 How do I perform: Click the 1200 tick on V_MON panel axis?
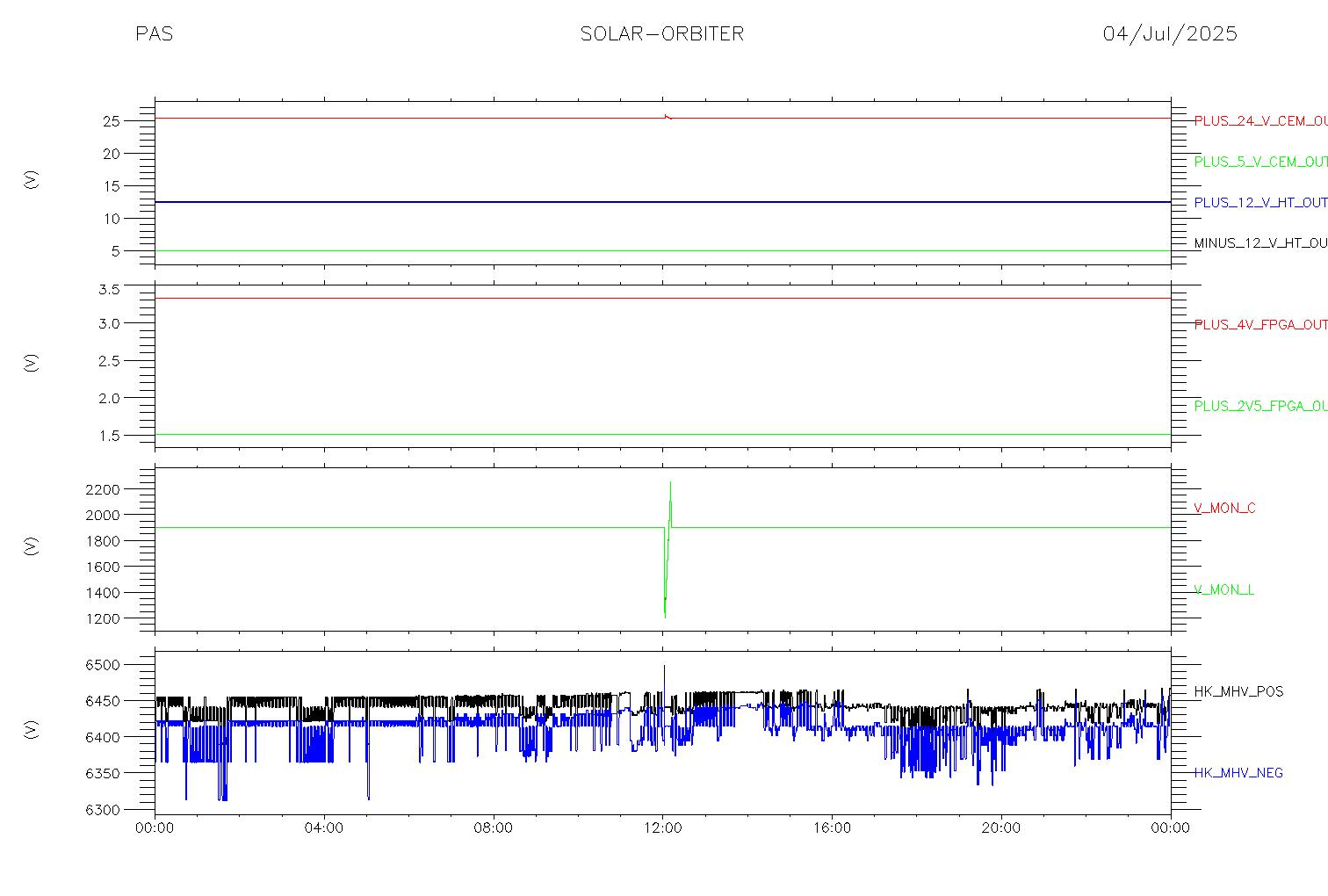coord(102,618)
